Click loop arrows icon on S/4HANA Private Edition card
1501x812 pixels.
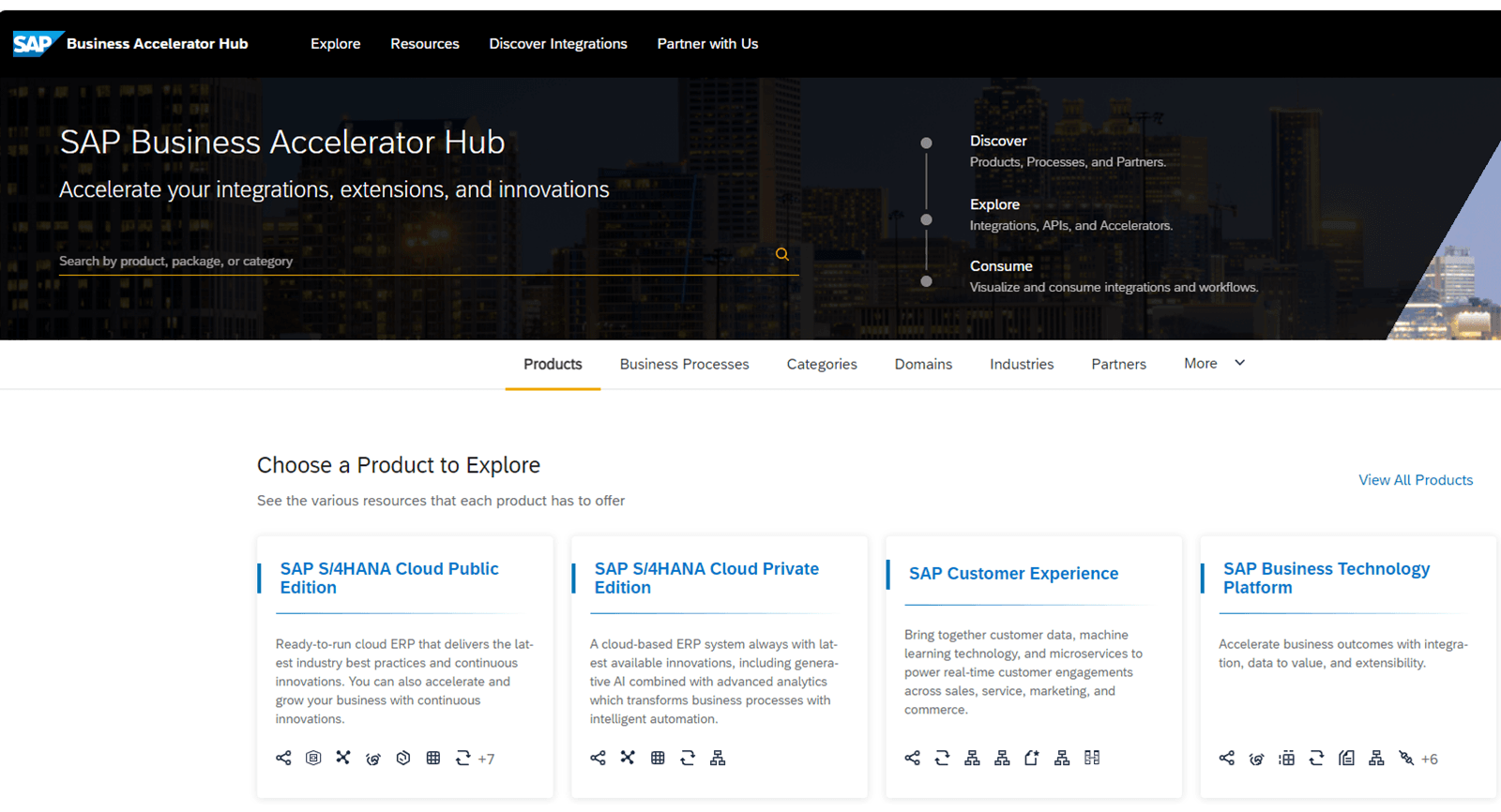point(688,758)
